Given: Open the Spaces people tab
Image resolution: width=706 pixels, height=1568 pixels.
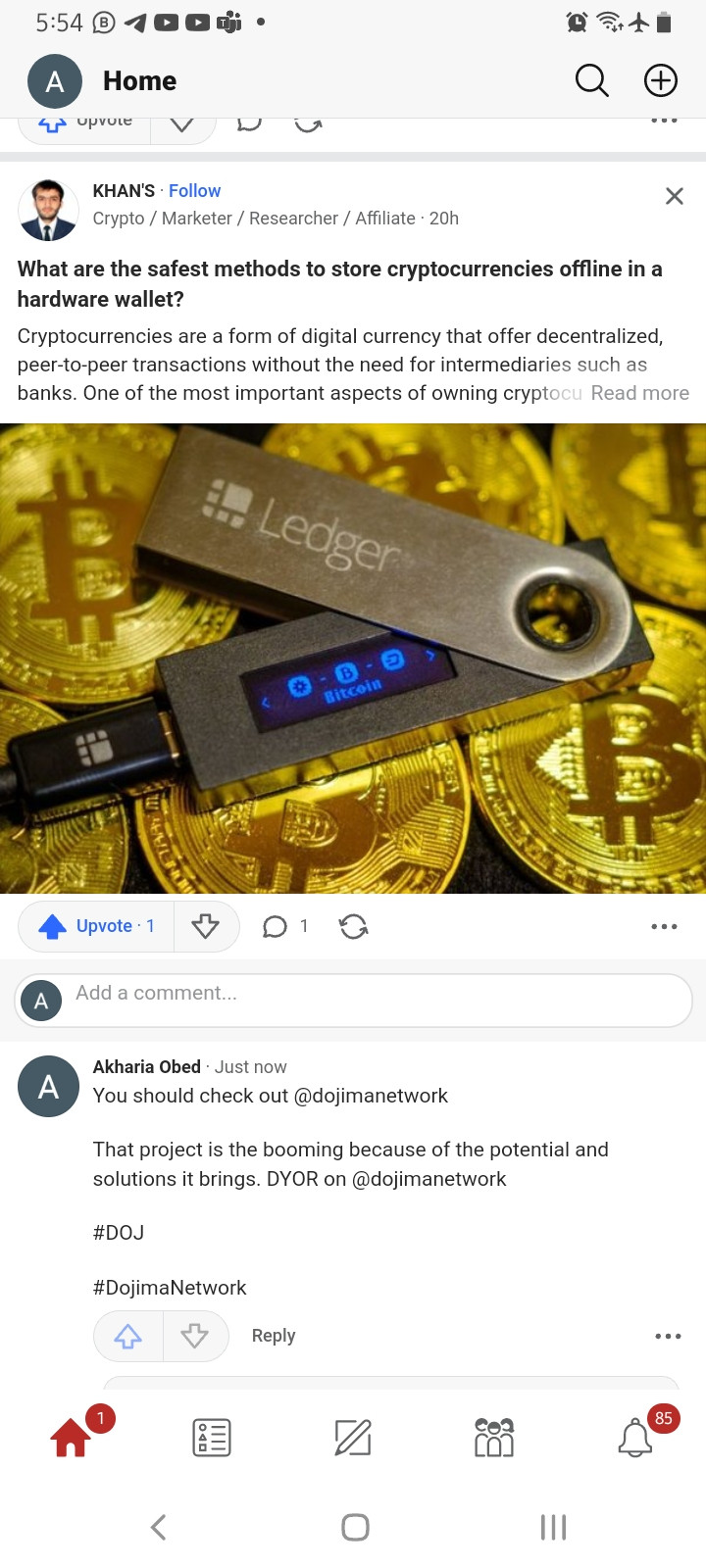Looking at the screenshot, I should click(494, 1438).
